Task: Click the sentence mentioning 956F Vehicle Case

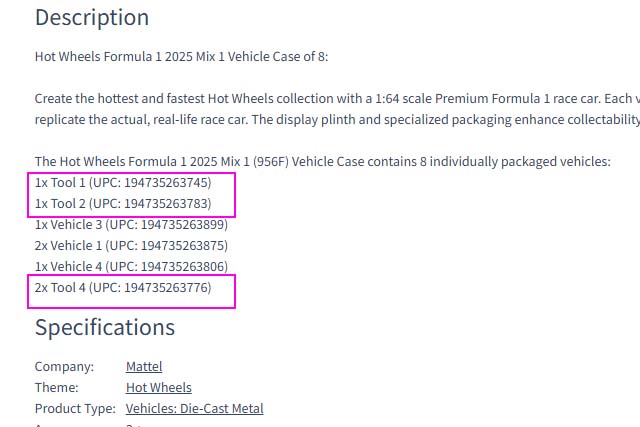Action: 323,161
